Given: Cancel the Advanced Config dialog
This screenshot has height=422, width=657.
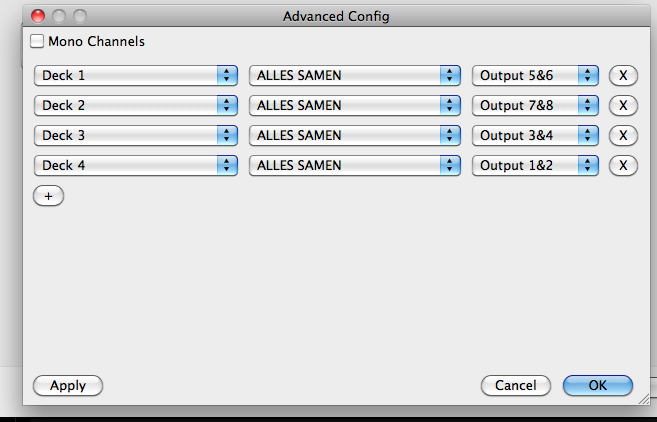Looking at the screenshot, I should click(516, 386).
